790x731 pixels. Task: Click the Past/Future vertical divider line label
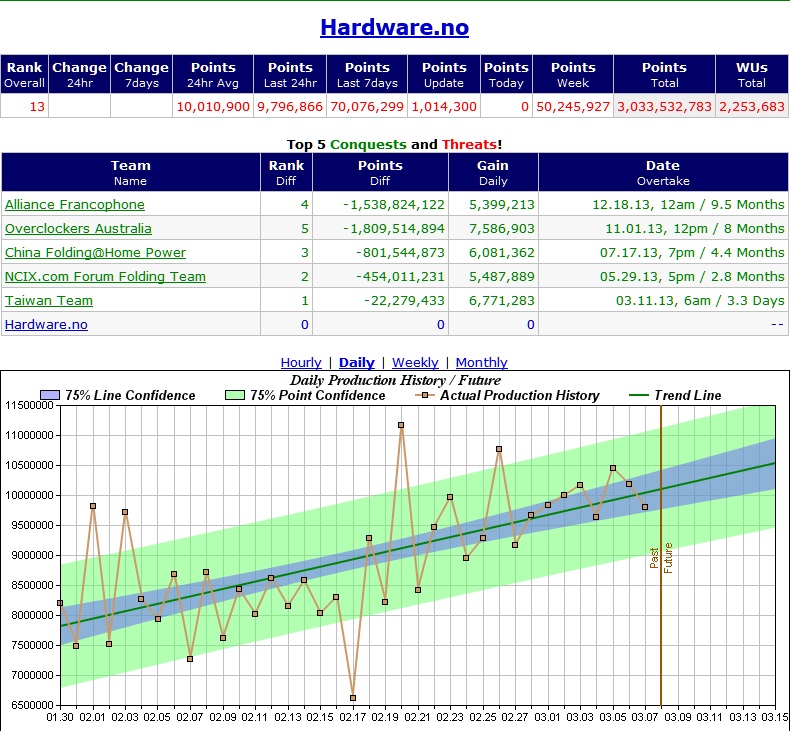(x=661, y=558)
